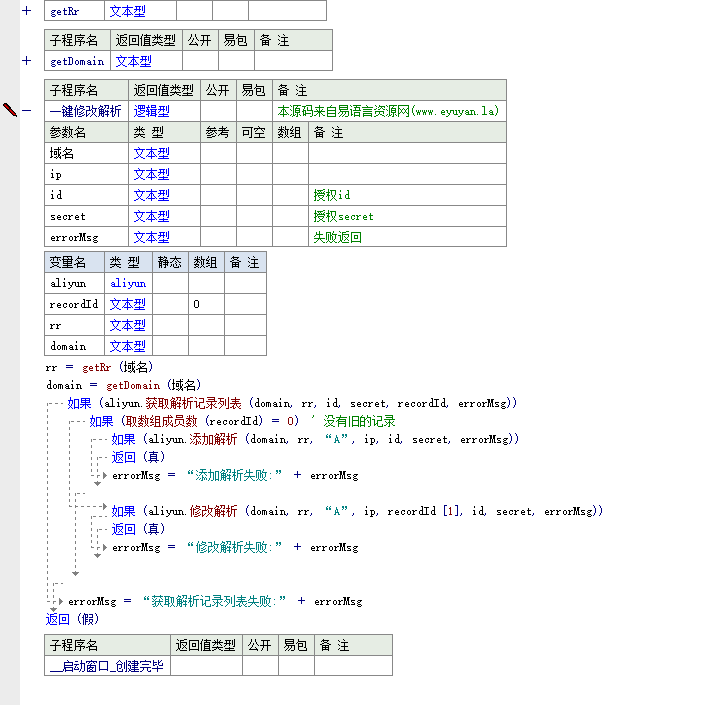This screenshot has width=708, height=705.
Task: Collapse the 一键修改解析 subroutine
Action: tap(27, 110)
